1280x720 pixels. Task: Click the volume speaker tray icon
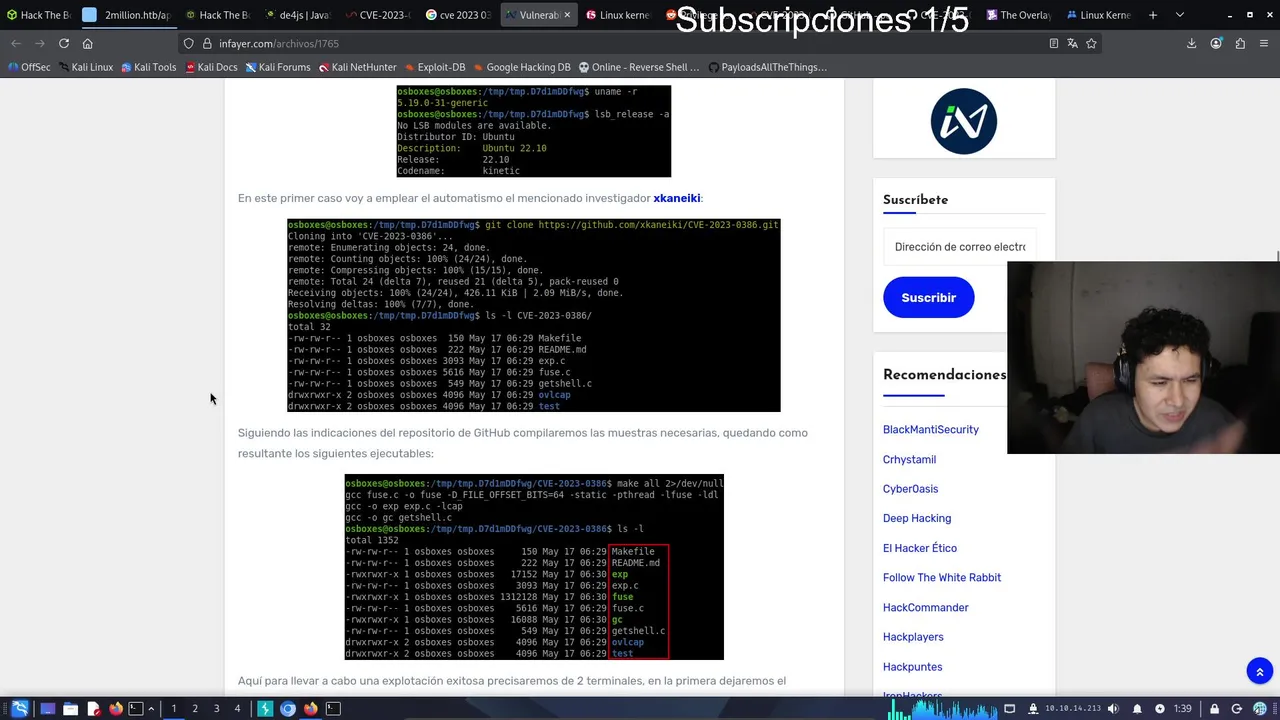1113,709
